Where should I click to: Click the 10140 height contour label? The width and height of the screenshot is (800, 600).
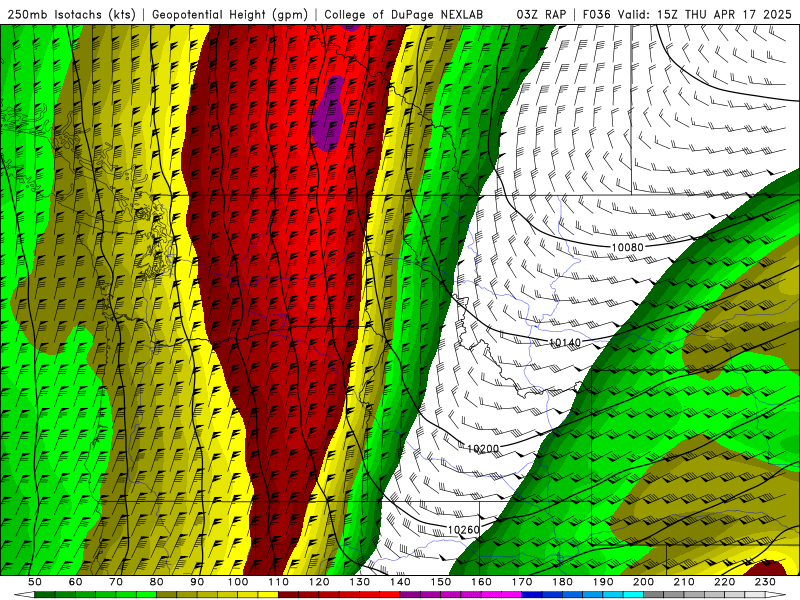point(565,342)
